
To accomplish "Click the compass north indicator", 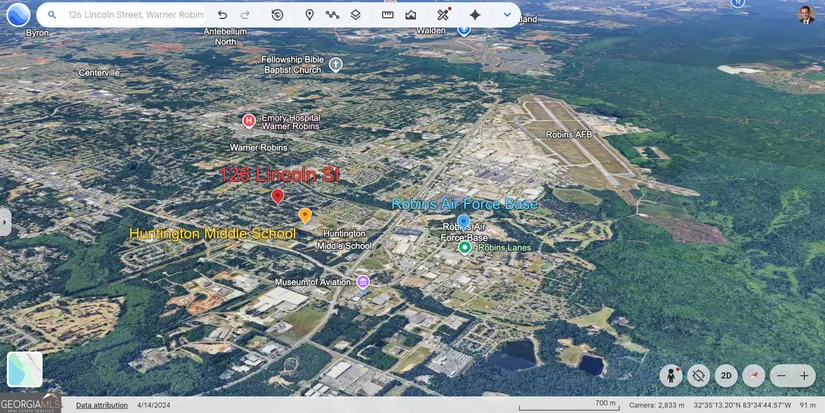I will (754, 375).
